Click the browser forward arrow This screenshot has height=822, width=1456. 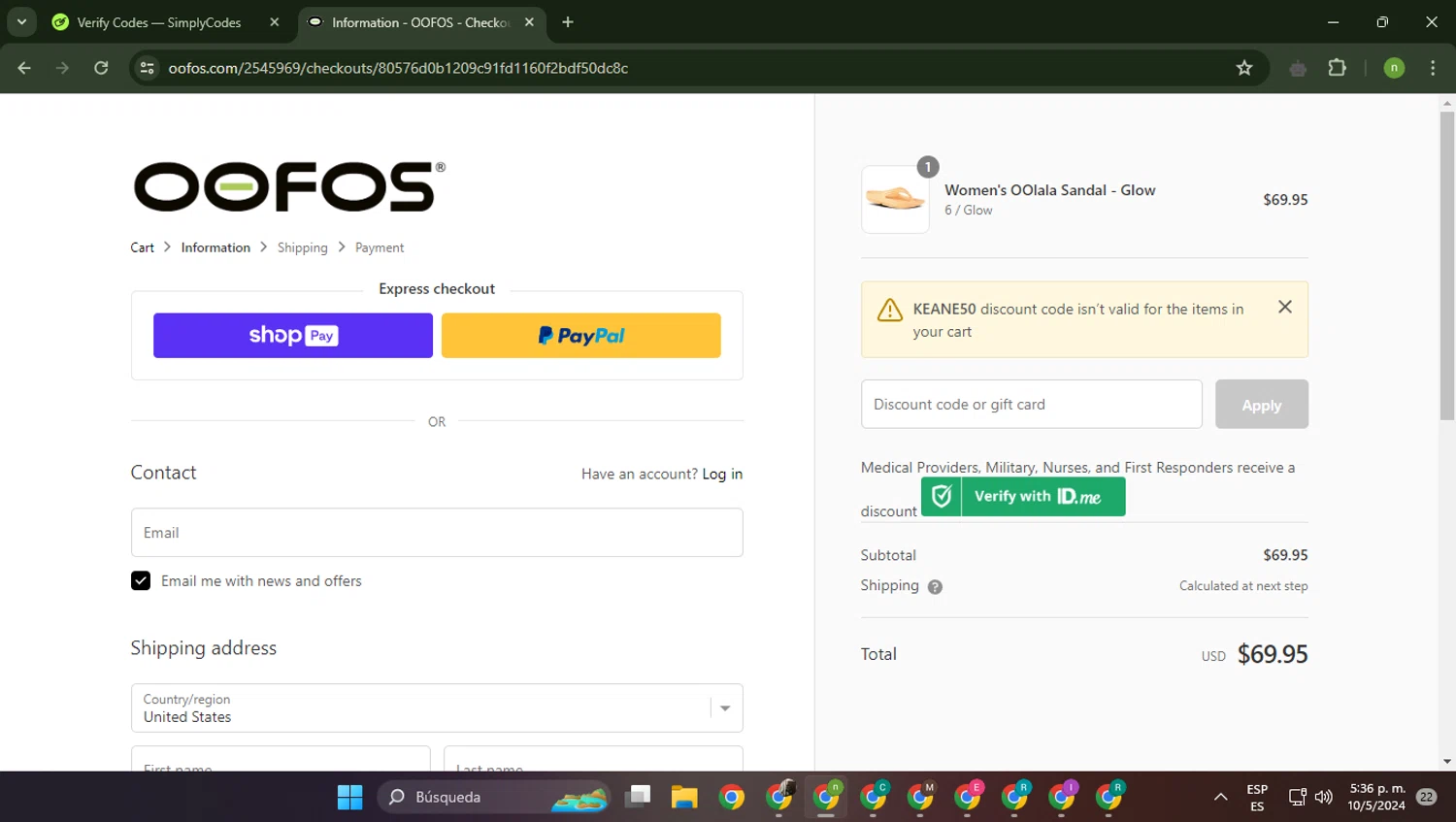tap(63, 68)
